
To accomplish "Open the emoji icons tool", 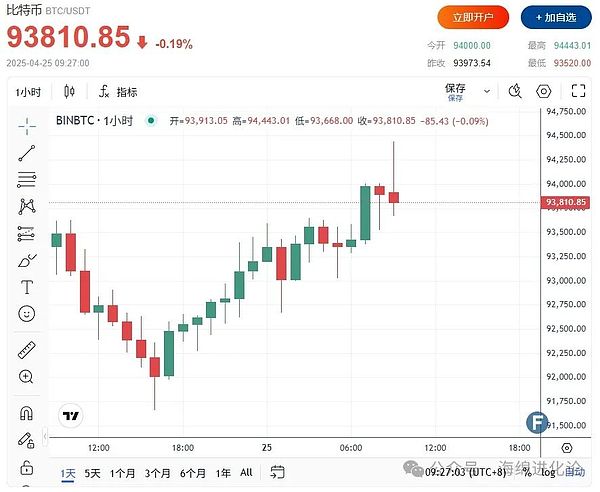I will point(27,313).
